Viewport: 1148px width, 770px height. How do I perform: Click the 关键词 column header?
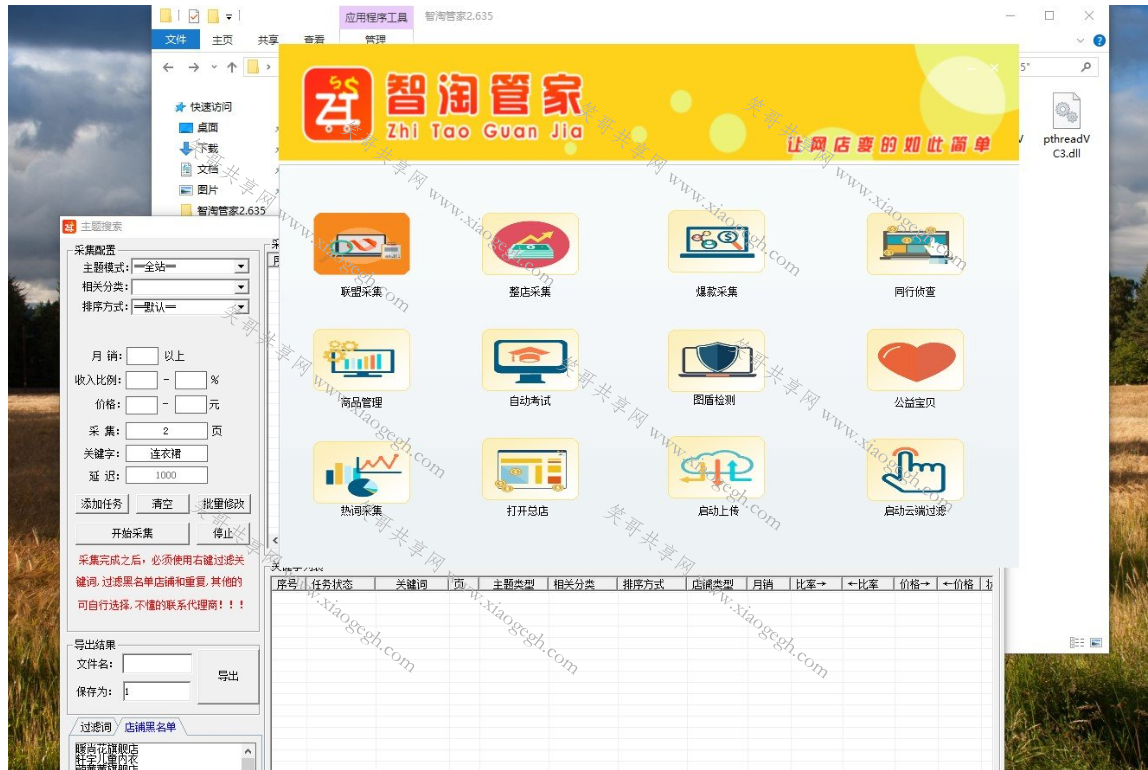pyautogui.click(x=411, y=584)
